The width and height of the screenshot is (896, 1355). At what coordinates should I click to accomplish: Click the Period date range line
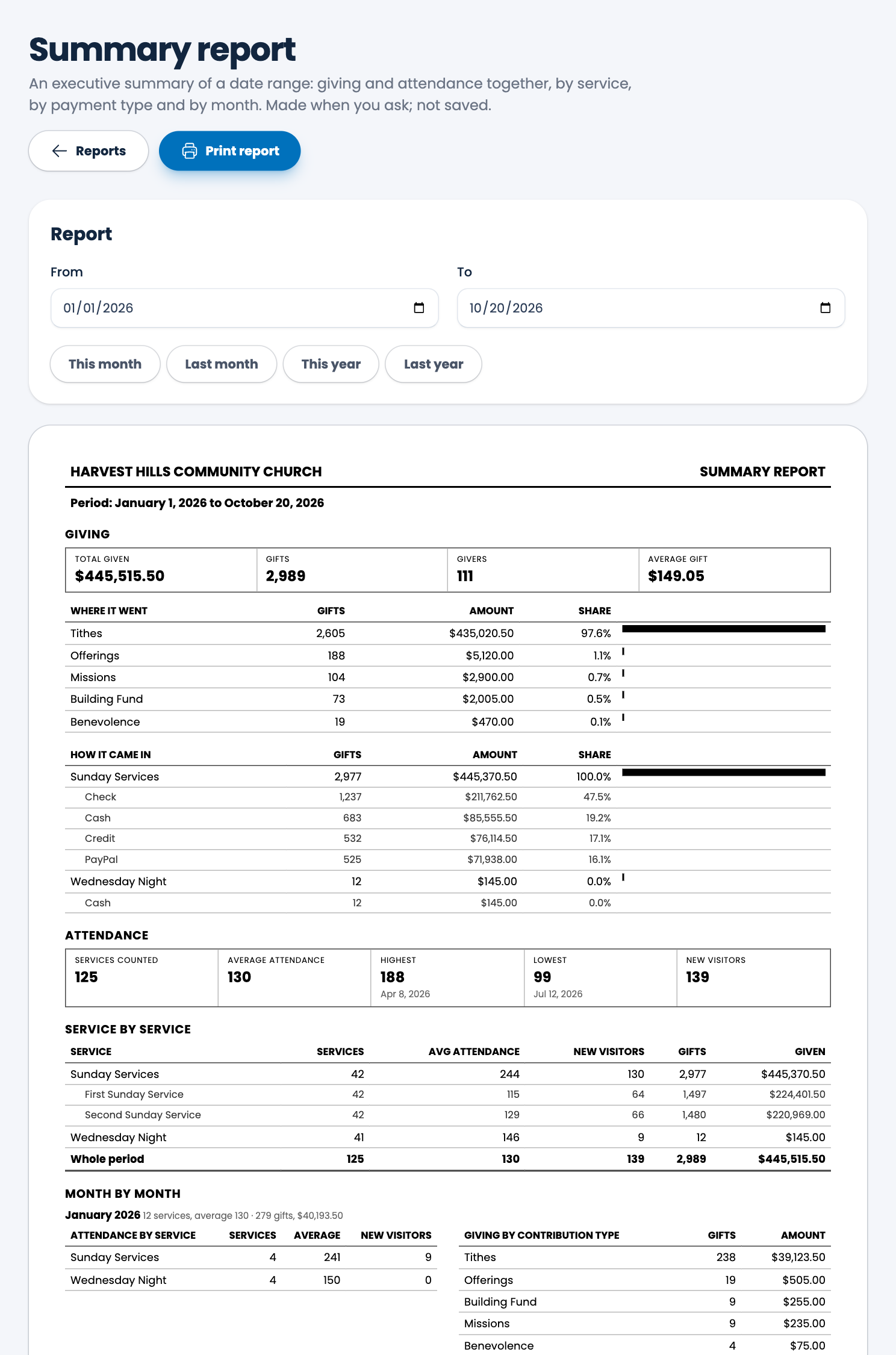[197, 503]
